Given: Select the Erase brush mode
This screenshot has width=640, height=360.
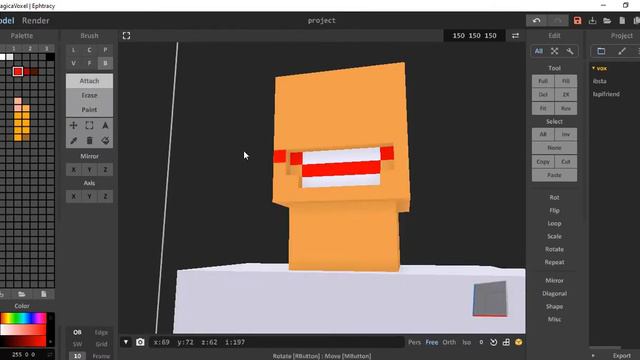Looking at the screenshot, I should 89,95.
